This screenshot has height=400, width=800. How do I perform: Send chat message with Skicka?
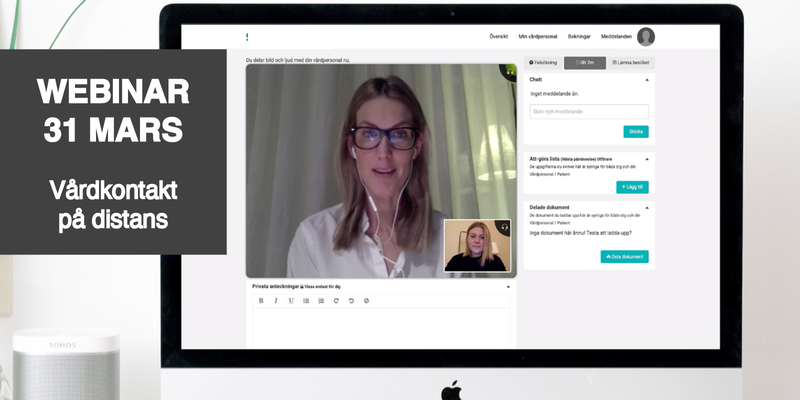[636, 132]
